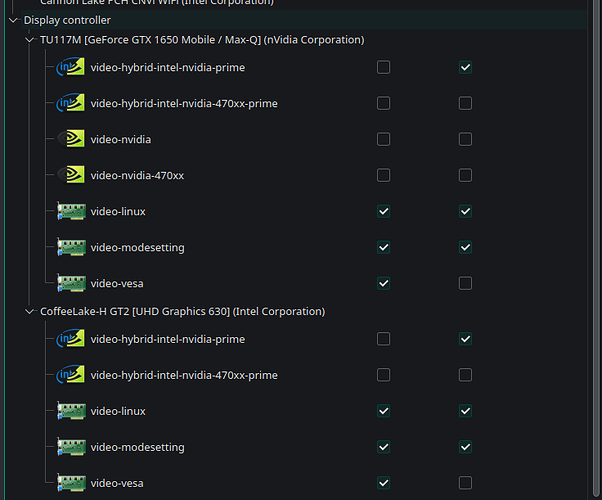Collapse the CoffeeLake-H GT2 UHD Graphics 630 node
The image size is (602, 500).
[30, 311]
